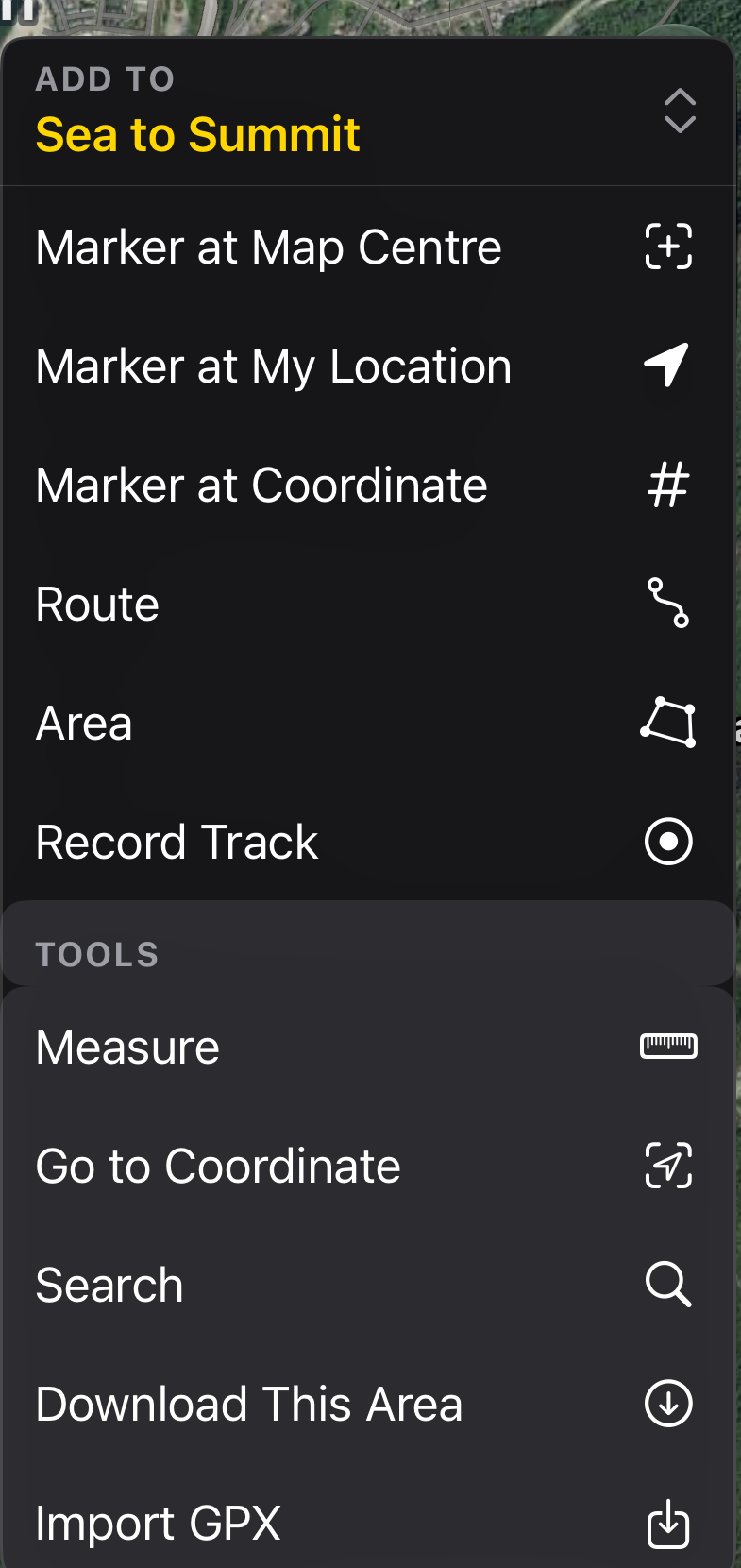The image size is (741, 1568).
Task: Choose Marker at Map Centre
Action: coord(368,247)
